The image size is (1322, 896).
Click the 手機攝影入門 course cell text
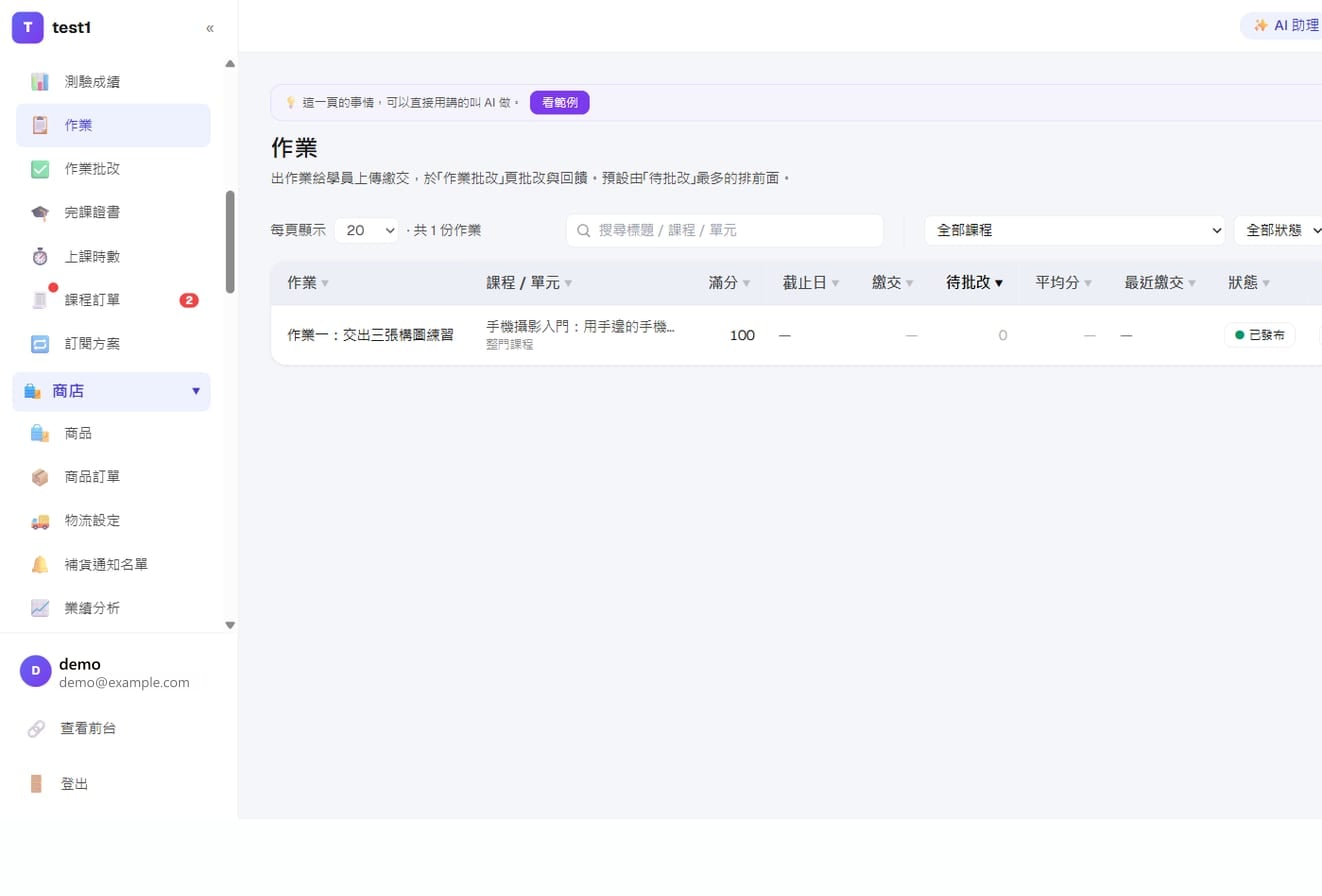[581, 327]
